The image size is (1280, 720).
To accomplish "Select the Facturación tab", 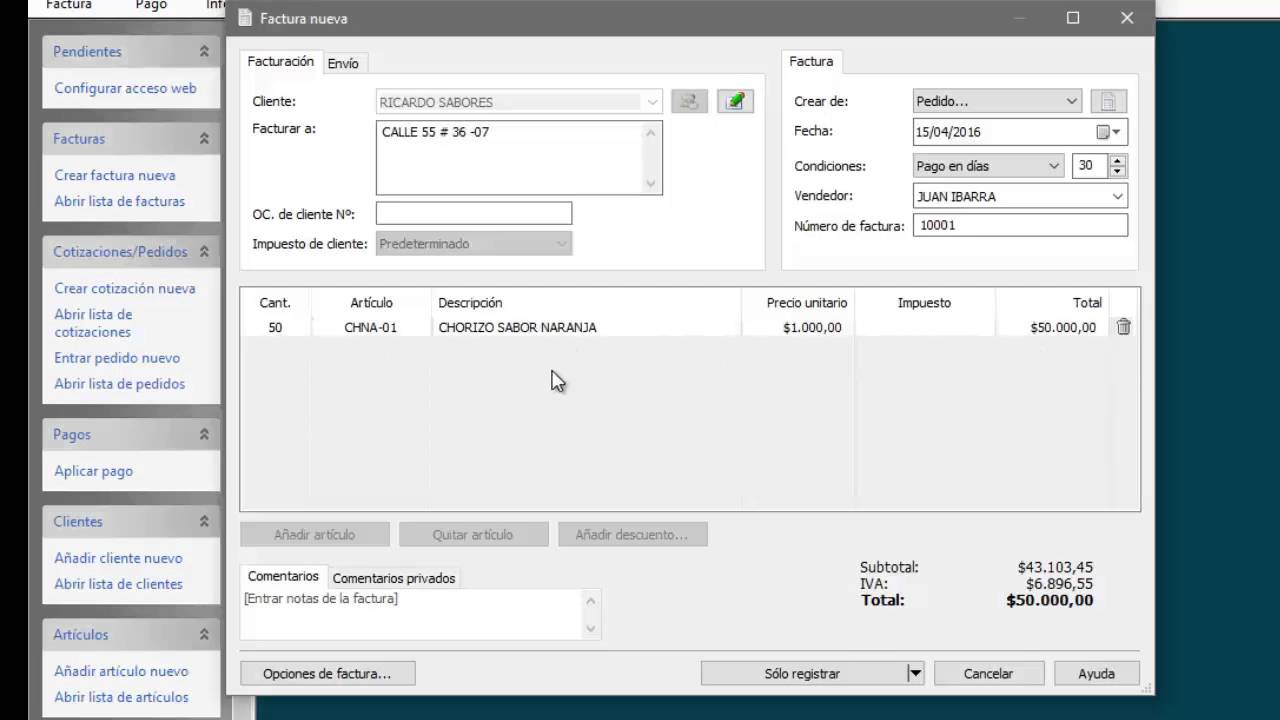I will [x=281, y=61].
